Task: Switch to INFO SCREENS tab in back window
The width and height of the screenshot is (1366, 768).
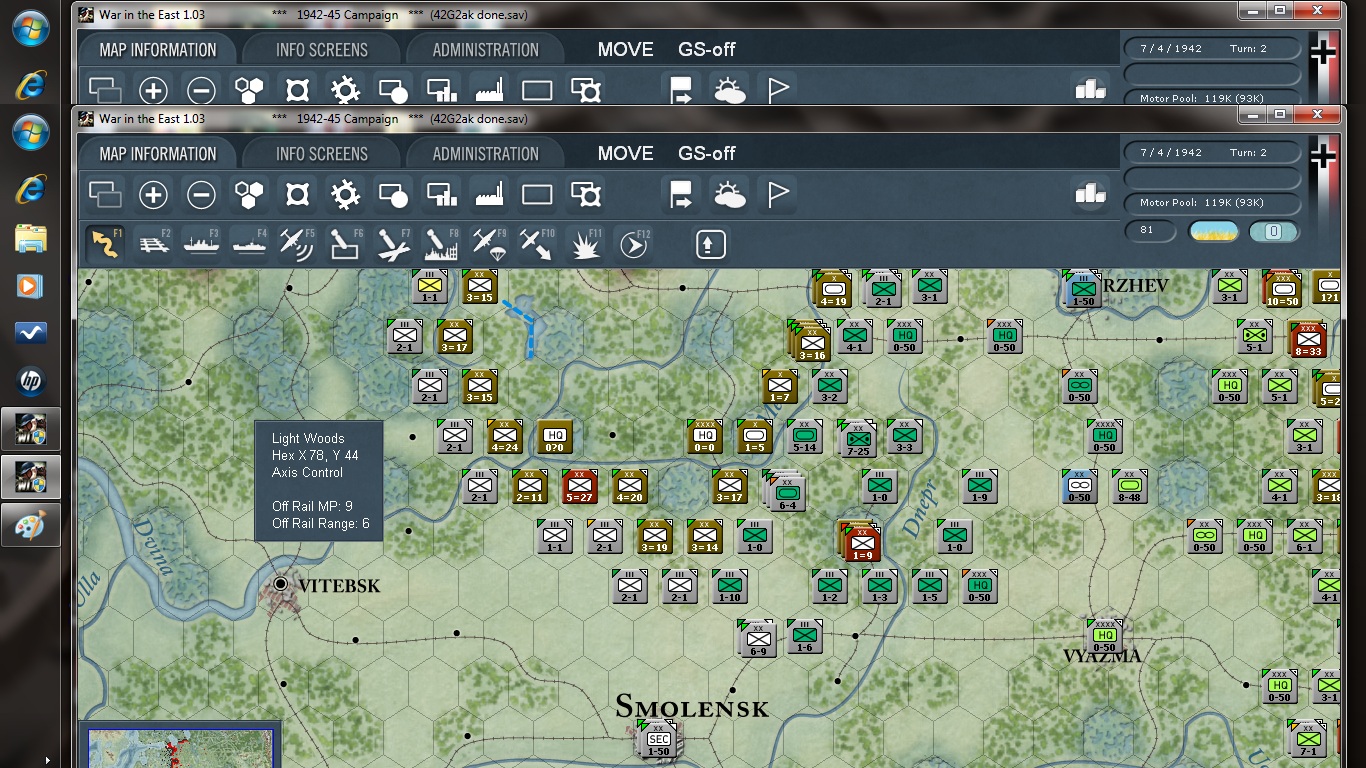Action: click(x=322, y=50)
